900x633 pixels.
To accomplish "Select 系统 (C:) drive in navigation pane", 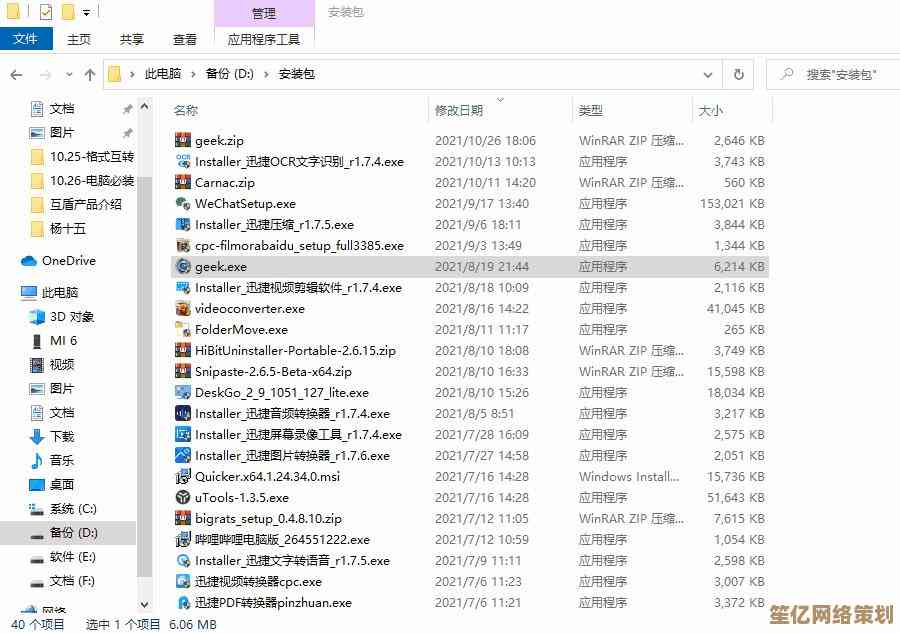I will [72, 509].
